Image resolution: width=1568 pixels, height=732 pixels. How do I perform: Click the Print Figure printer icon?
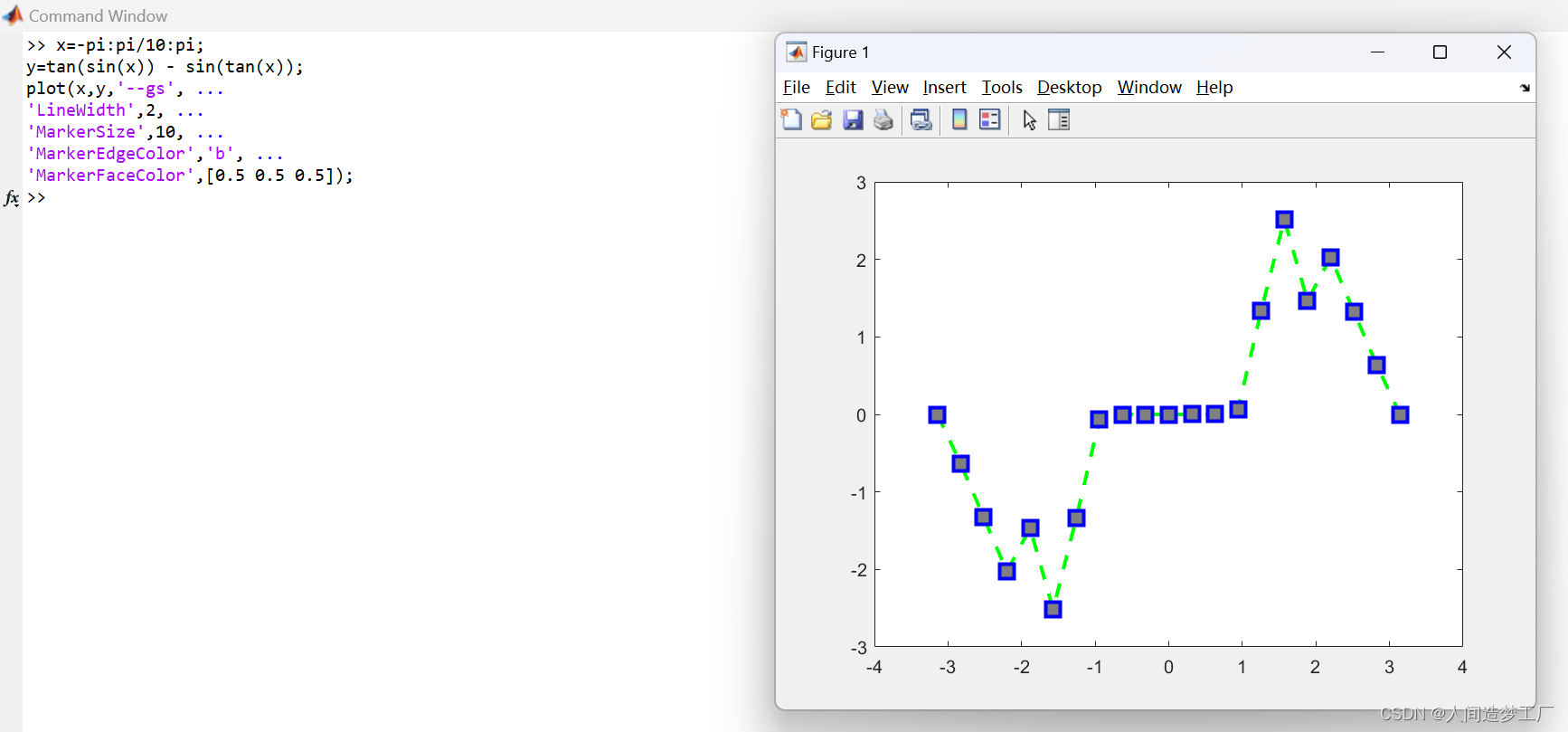883,119
